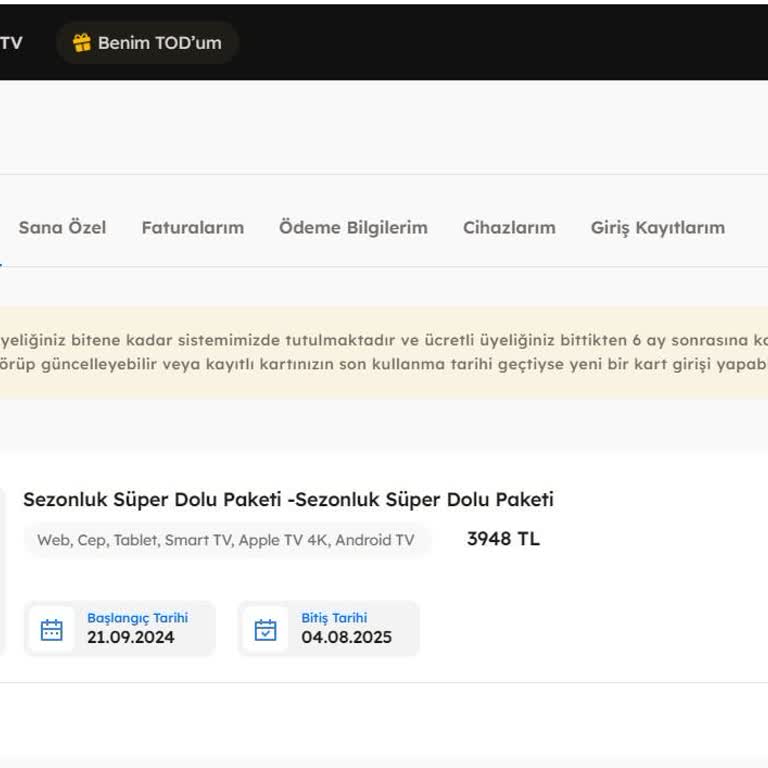Screen dimensions: 768x768
Task: Open the Benim TOD'um menu button
Action: (x=147, y=43)
